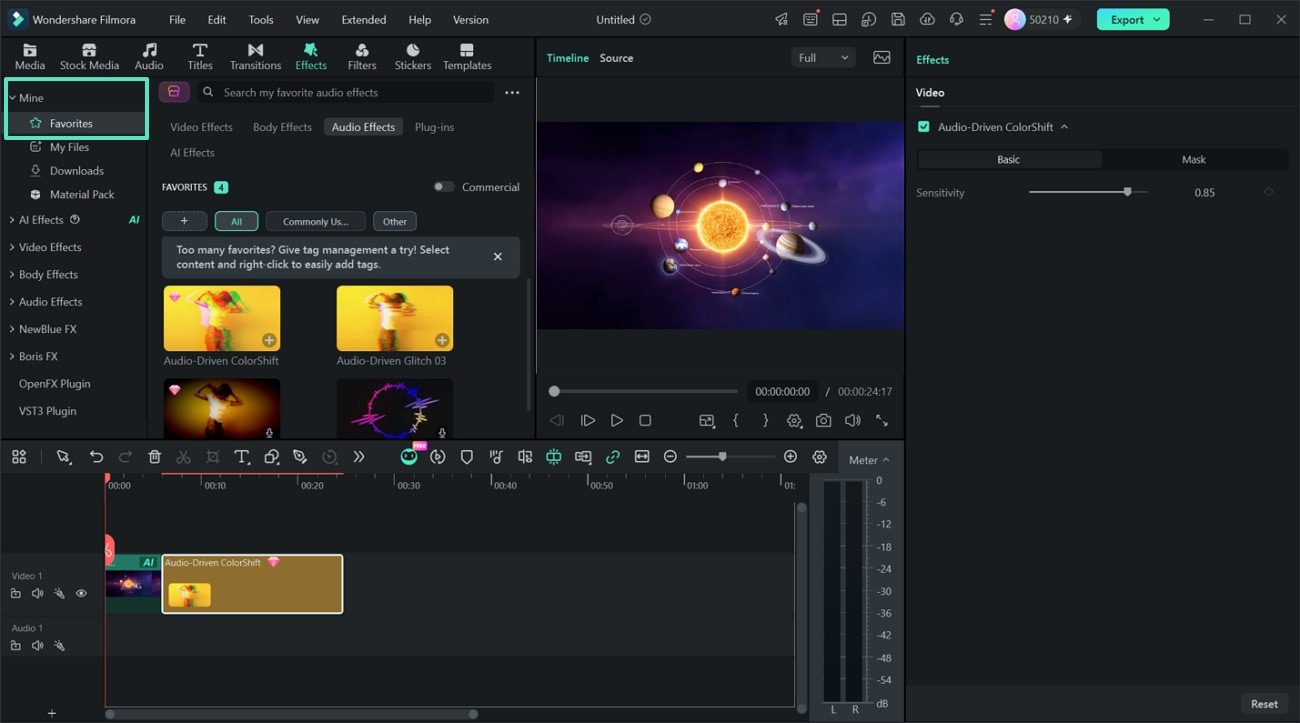Collapse the Audio-Driven ColorShift section
The image size is (1300, 723).
(x=1064, y=127)
